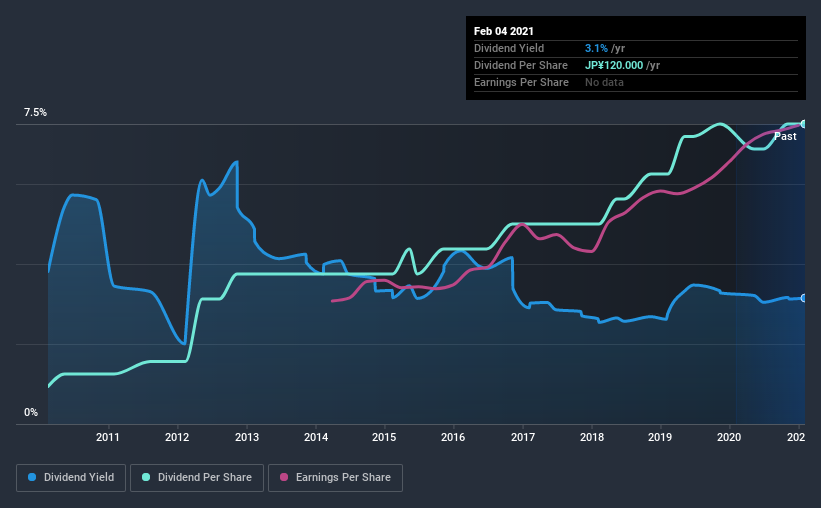This screenshot has height=508, width=821.
Task: Click the Dividend Per Share endpoint marker
Action: (x=803, y=124)
